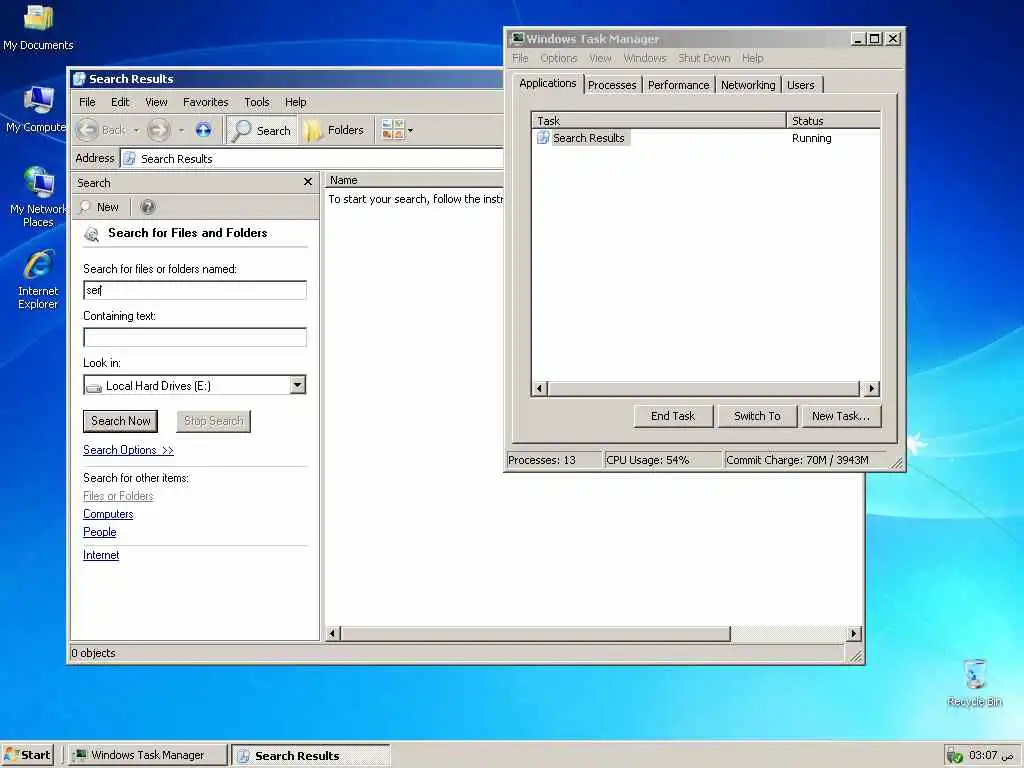The width and height of the screenshot is (1024, 768).
Task: Click the Views icon in toolbar
Action: [392, 130]
